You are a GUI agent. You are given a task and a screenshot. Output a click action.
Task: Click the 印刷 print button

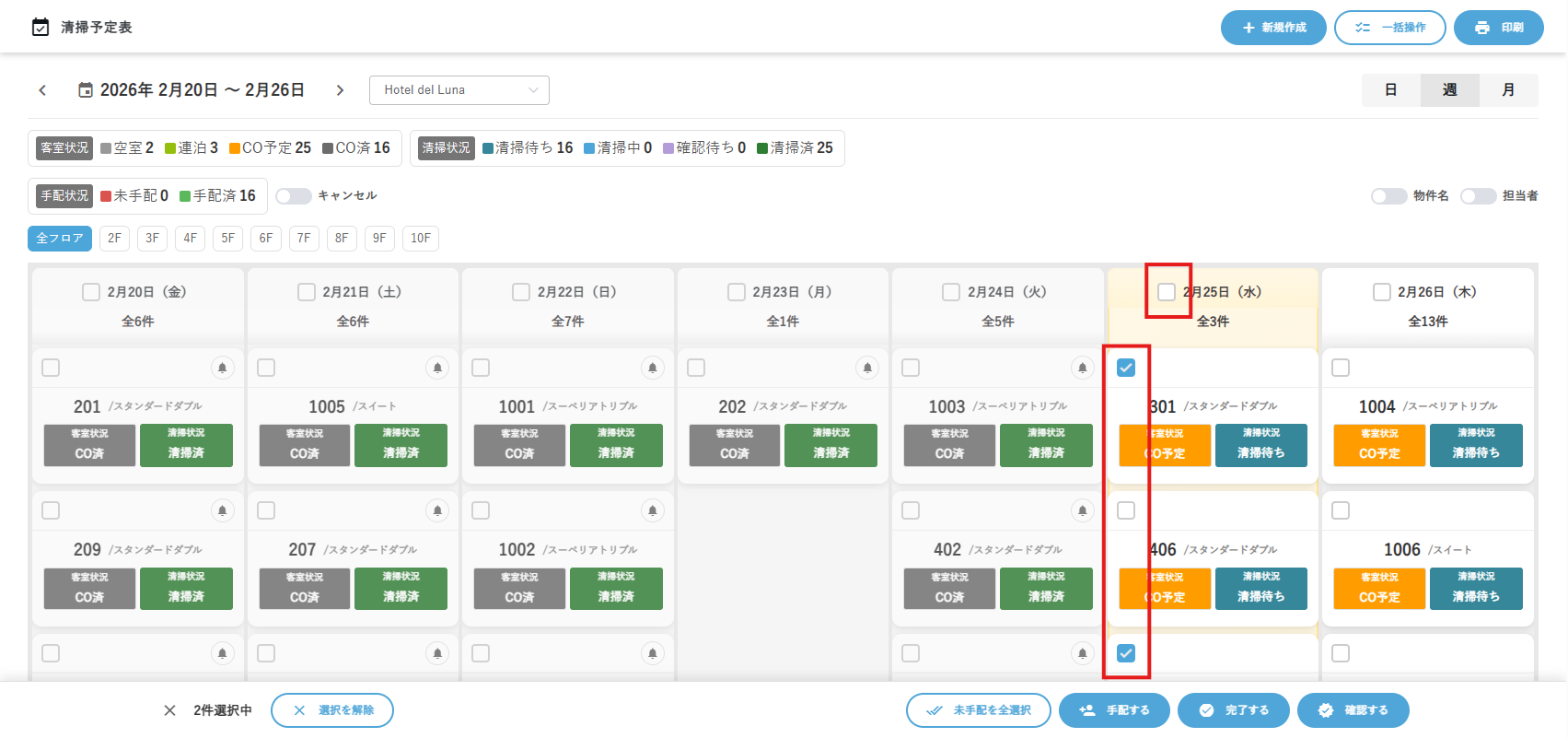tap(1498, 28)
